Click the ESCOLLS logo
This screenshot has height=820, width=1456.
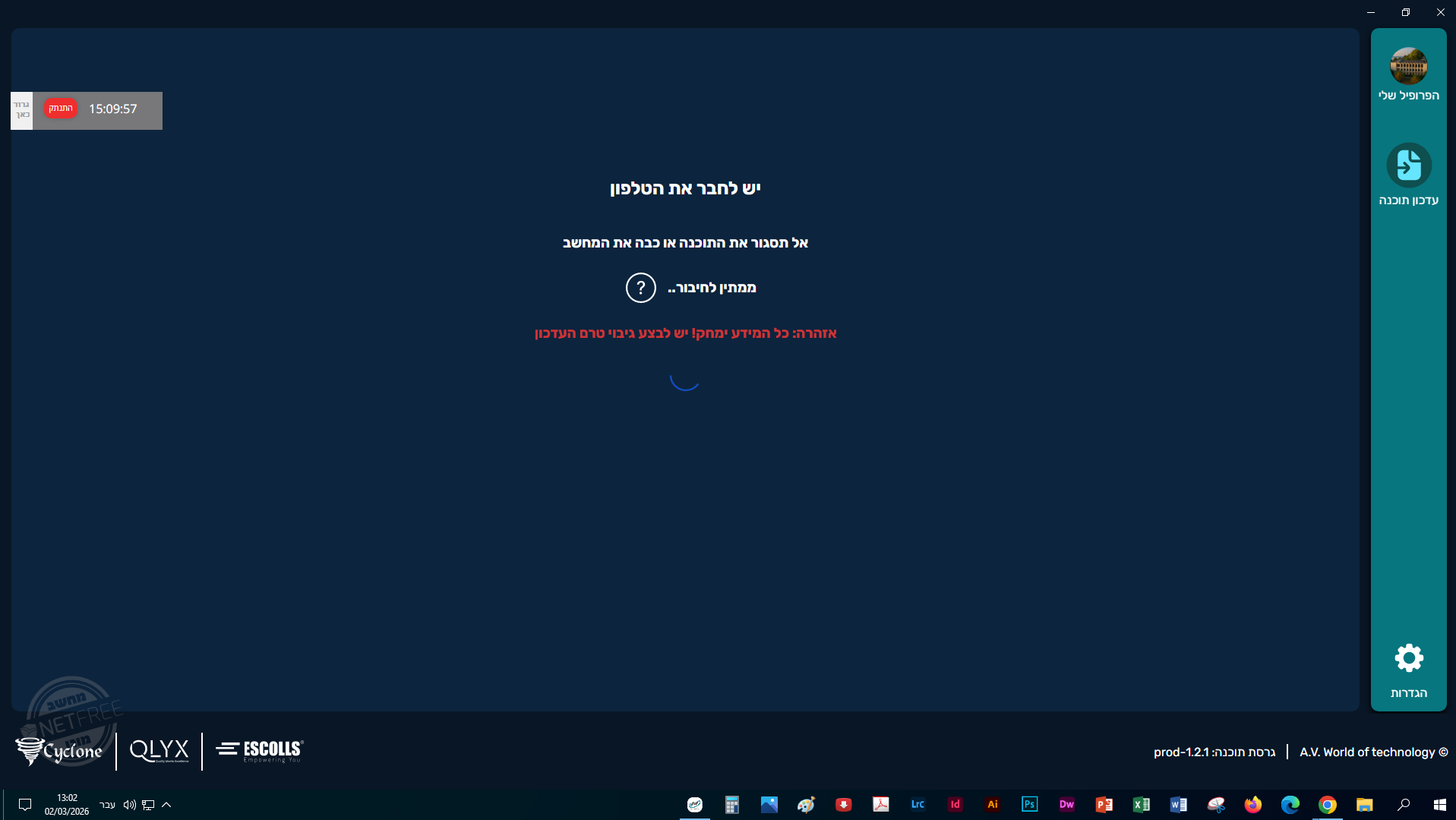[x=260, y=751]
